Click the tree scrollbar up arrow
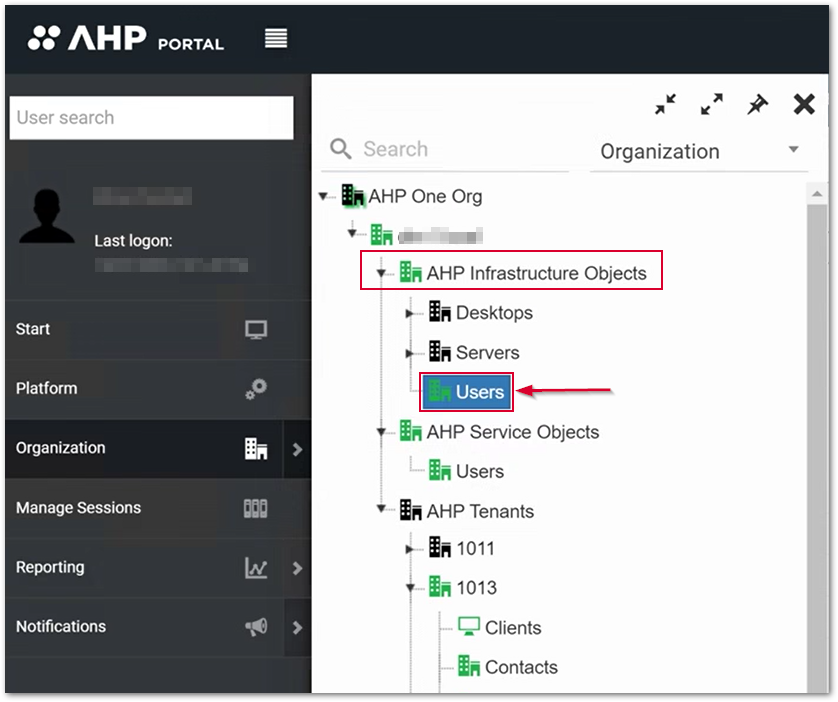 [817, 193]
